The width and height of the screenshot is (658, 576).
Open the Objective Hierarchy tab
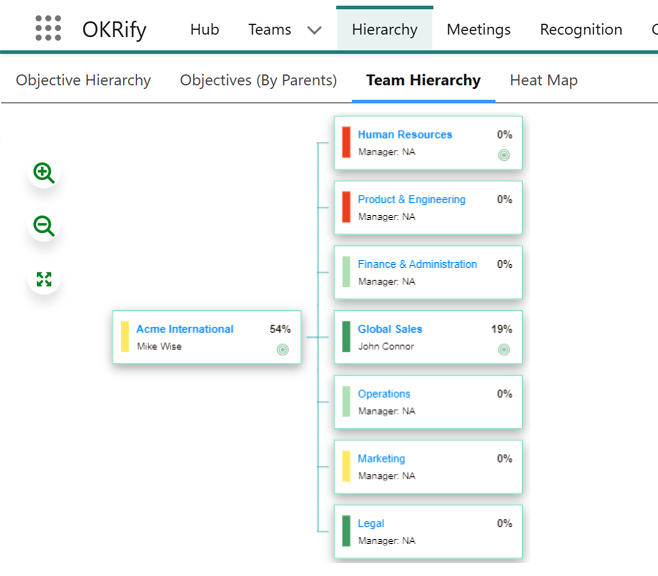pos(83,80)
